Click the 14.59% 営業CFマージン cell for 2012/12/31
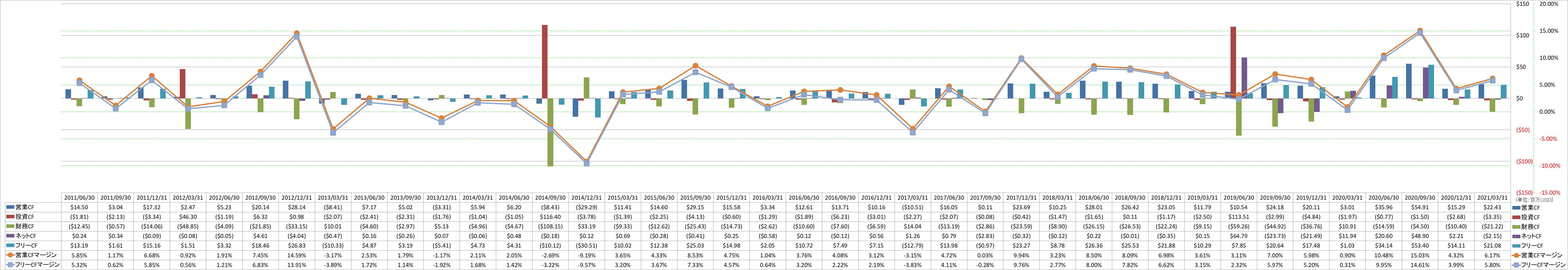The image size is (1568, 270). 296,255
